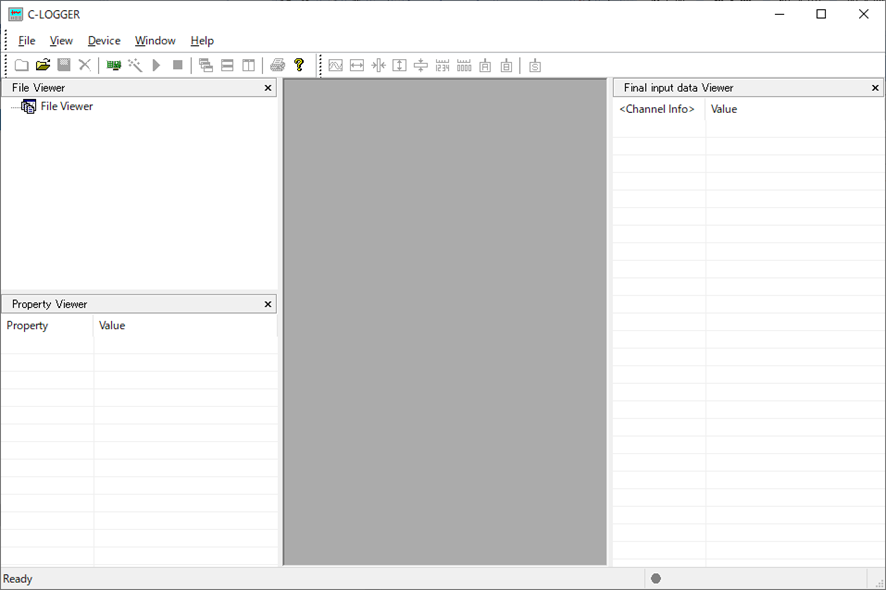Click the Open folder toolbar icon

click(43, 65)
